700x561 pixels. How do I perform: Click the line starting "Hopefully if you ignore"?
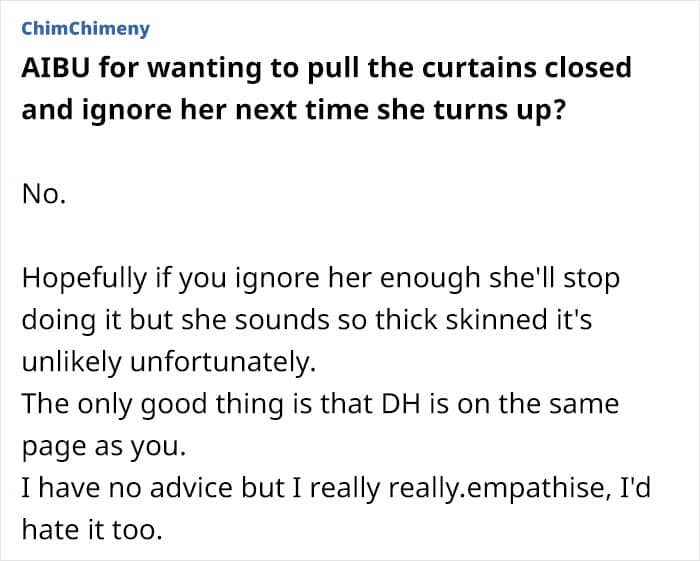pos(320,278)
